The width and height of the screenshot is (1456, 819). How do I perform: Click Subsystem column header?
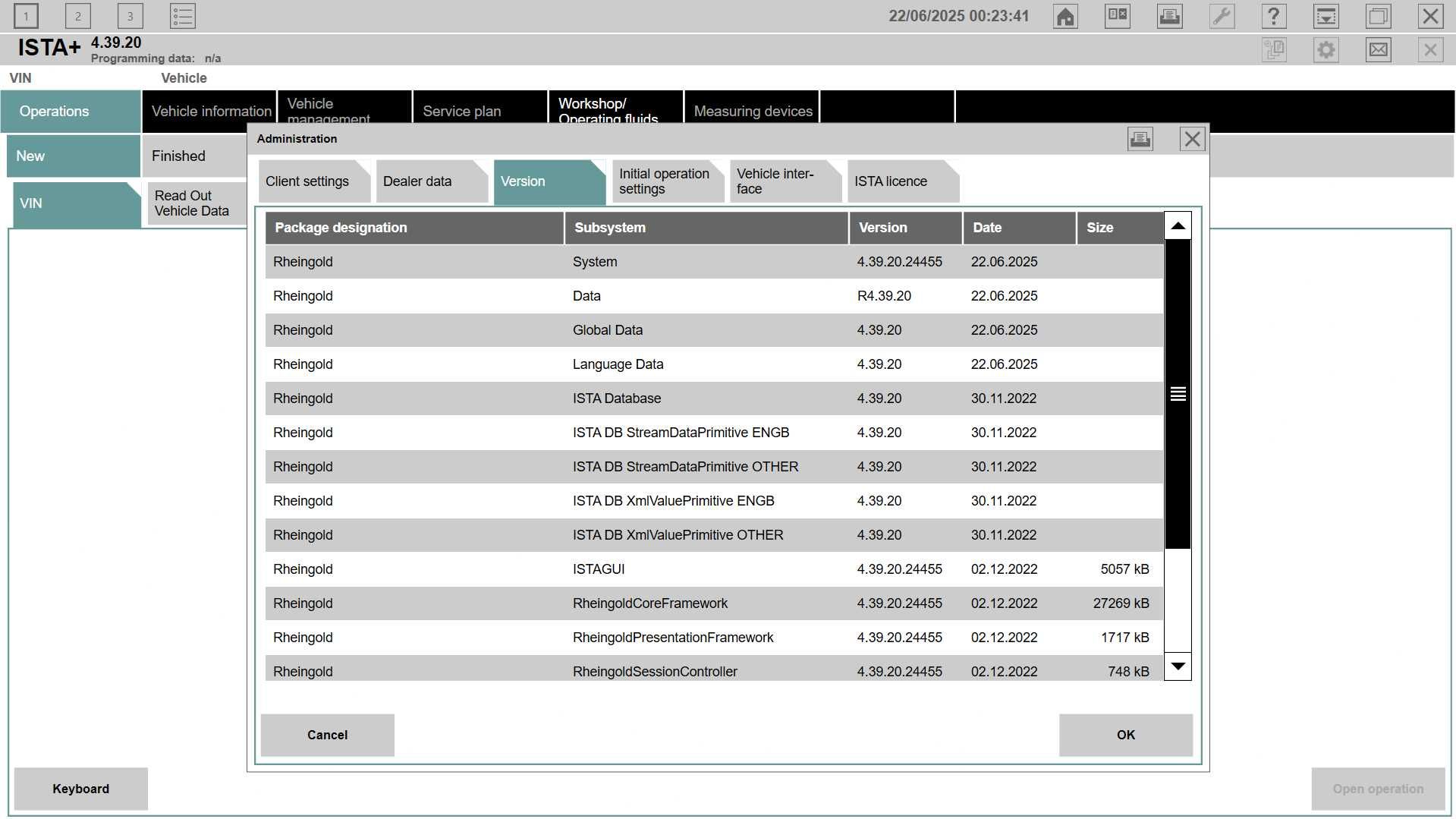706,228
